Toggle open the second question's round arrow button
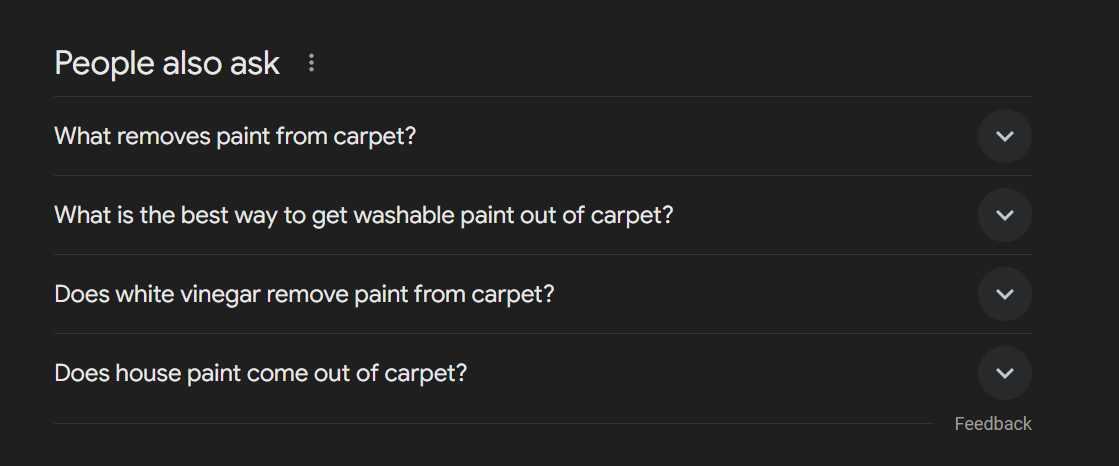This screenshot has width=1119, height=466. coord(1004,215)
